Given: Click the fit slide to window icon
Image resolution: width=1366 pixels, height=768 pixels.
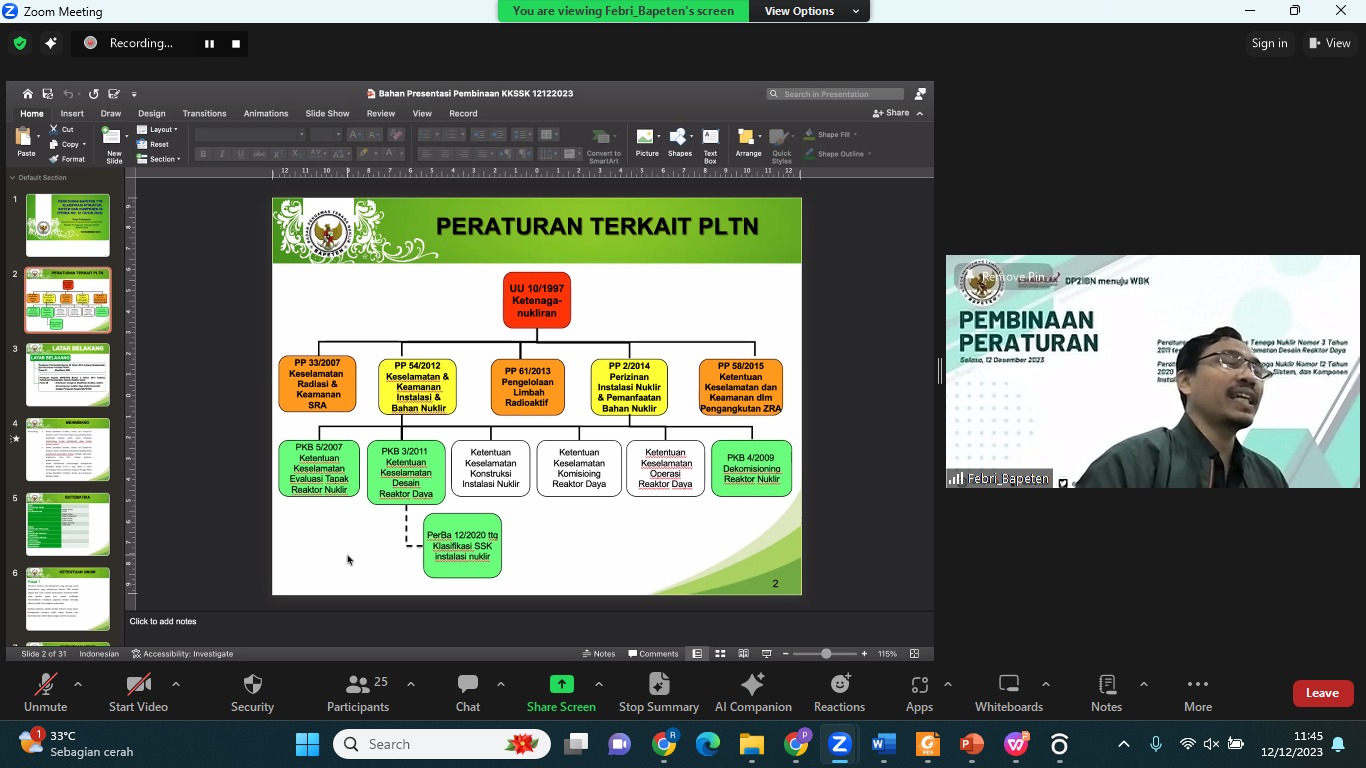Looking at the screenshot, I should [x=914, y=654].
